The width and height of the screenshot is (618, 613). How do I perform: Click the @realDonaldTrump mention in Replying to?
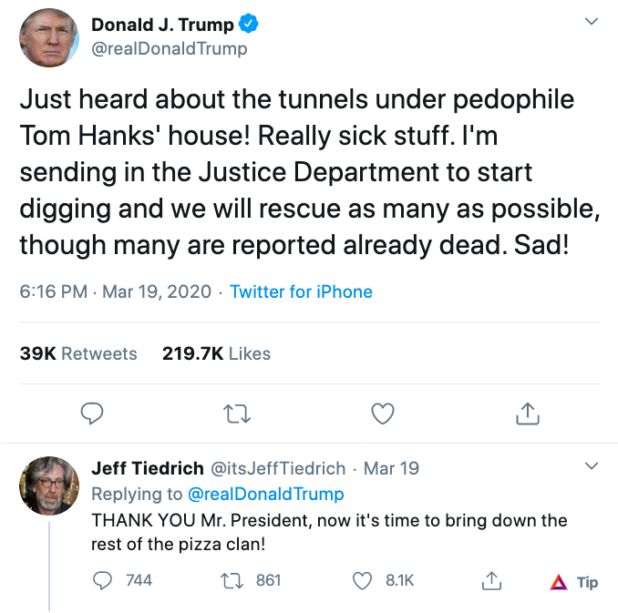(265, 494)
